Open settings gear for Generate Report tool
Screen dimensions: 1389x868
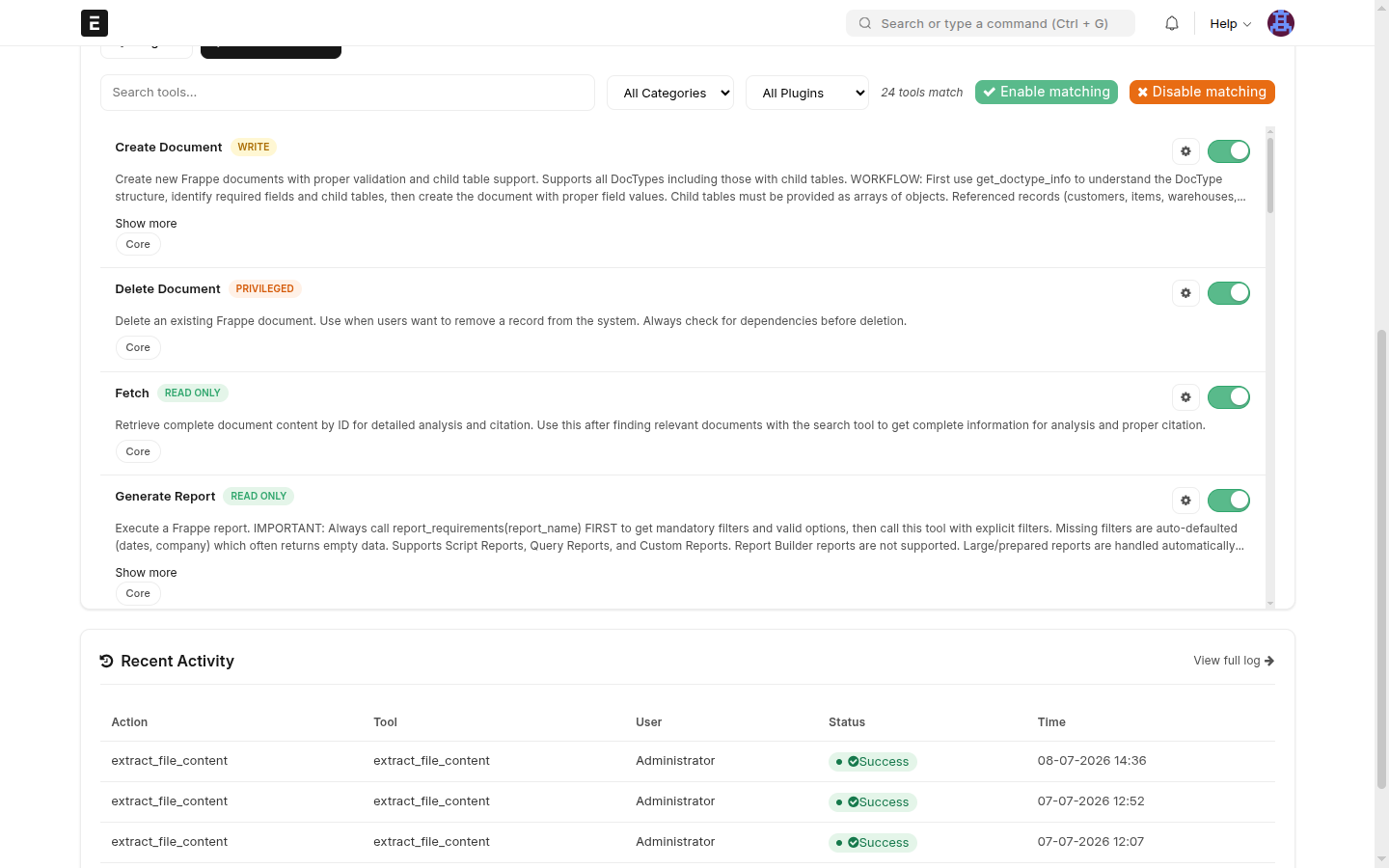[x=1185, y=501]
